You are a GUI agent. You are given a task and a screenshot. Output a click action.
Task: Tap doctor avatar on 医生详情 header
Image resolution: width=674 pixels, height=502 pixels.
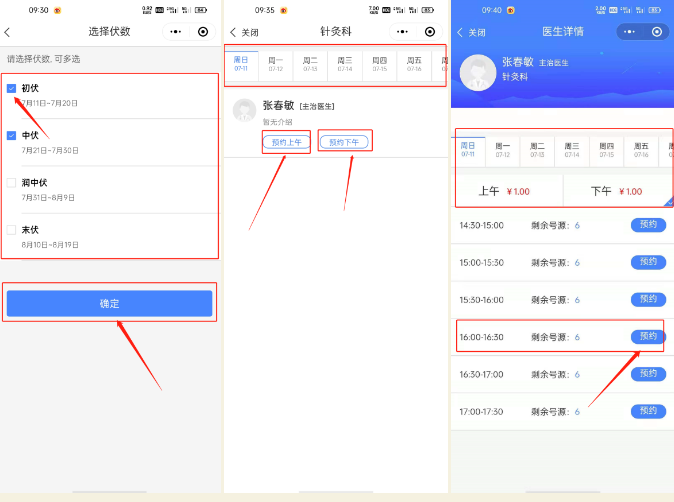click(478, 73)
